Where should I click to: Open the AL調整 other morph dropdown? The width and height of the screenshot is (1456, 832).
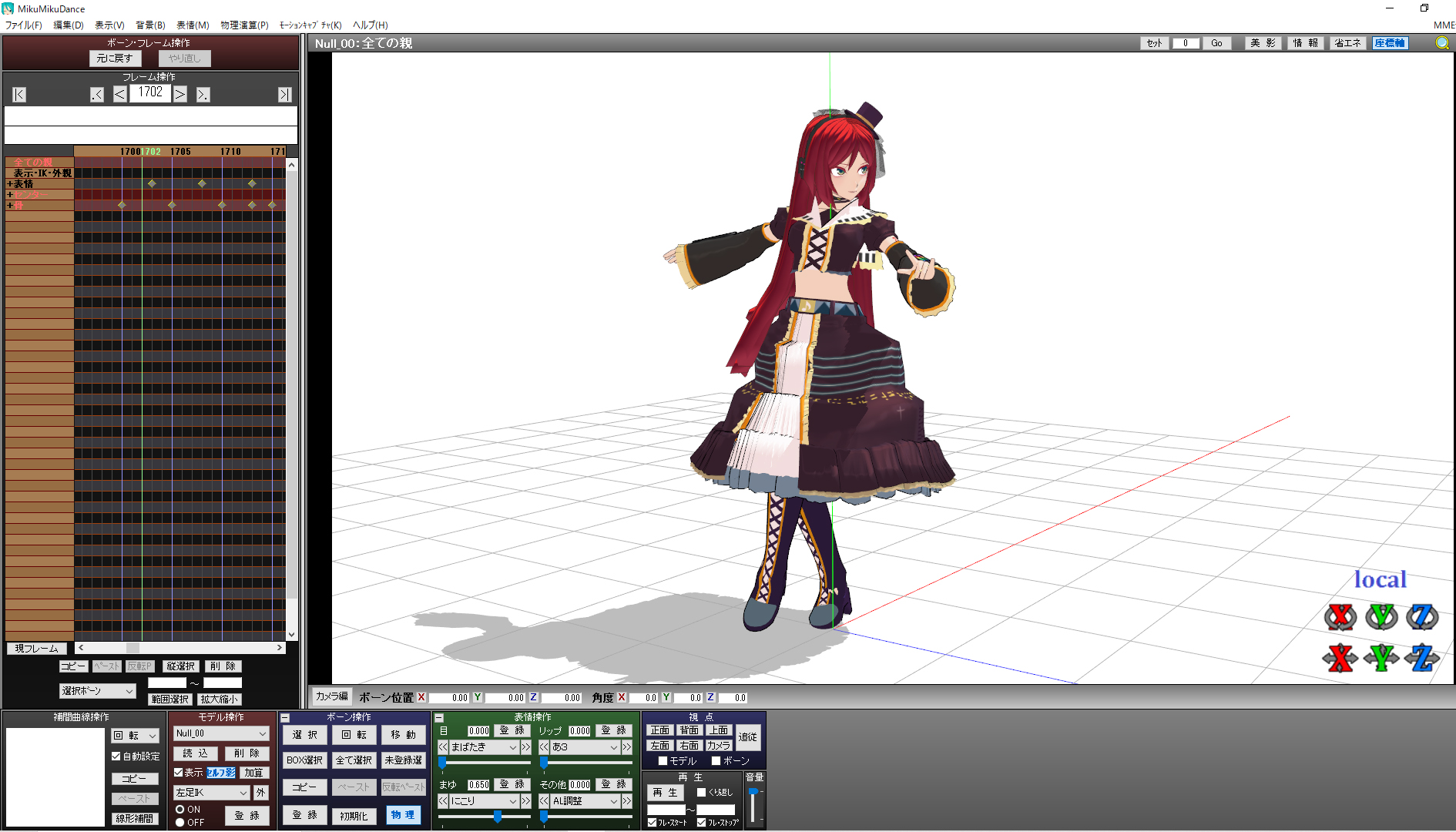(x=585, y=801)
